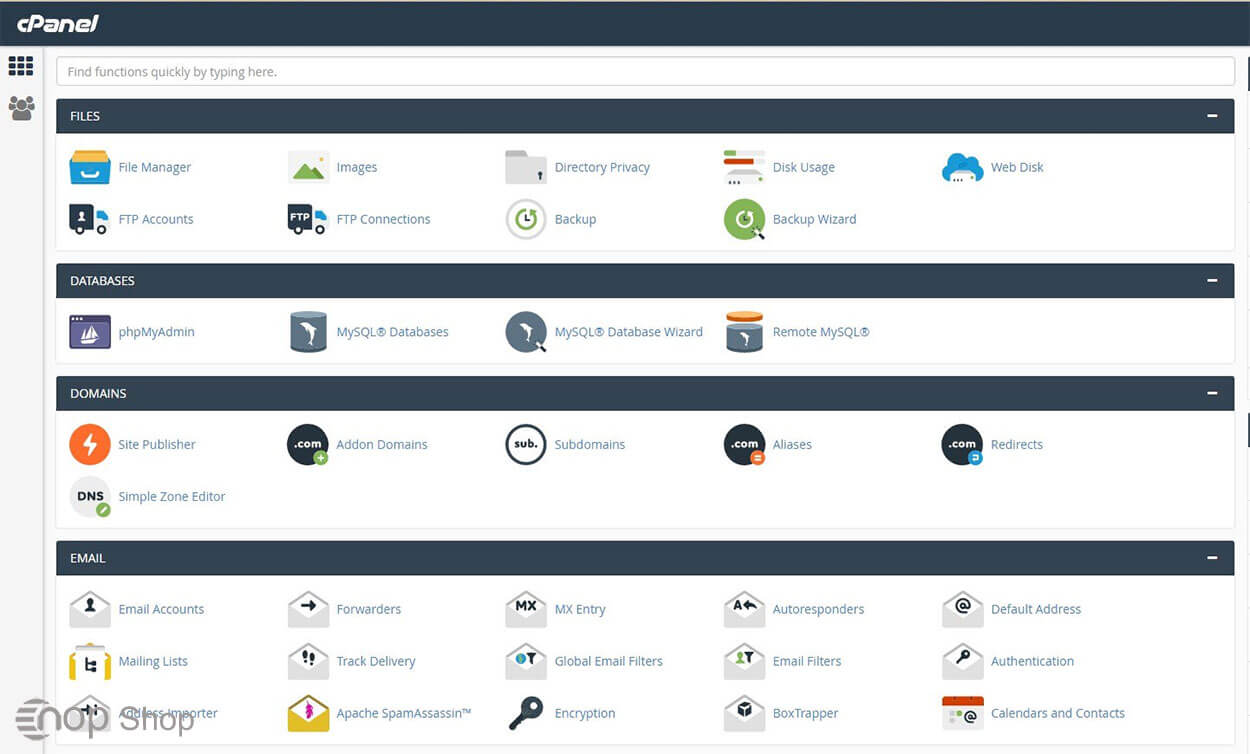This screenshot has height=754, width=1250.
Task: Click the function search field
Action: 645,71
